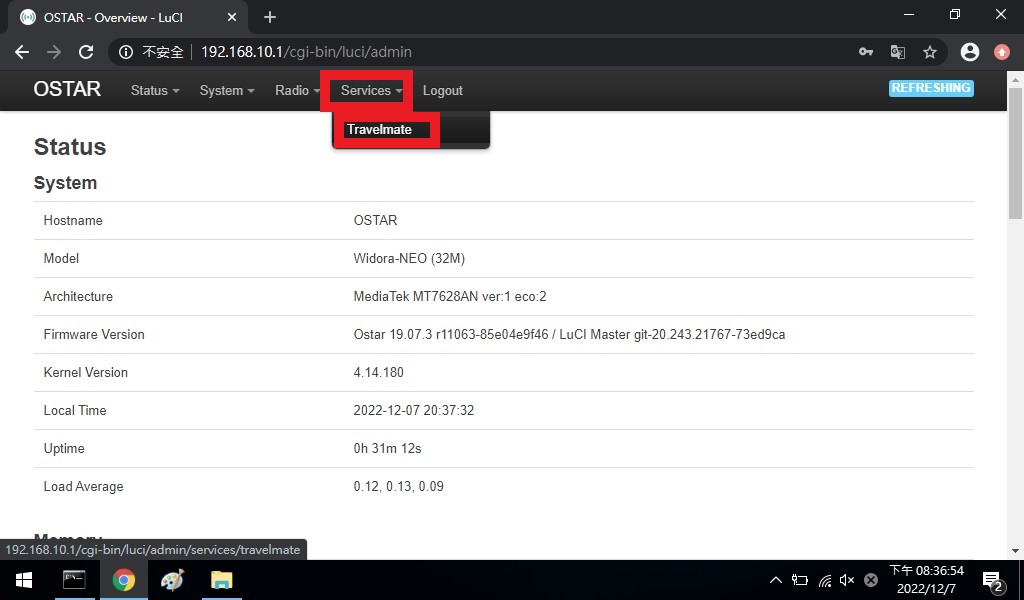Open a new tab with the plus icon
This screenshot has width=1024, height=600.
click(x=270, y=17)
